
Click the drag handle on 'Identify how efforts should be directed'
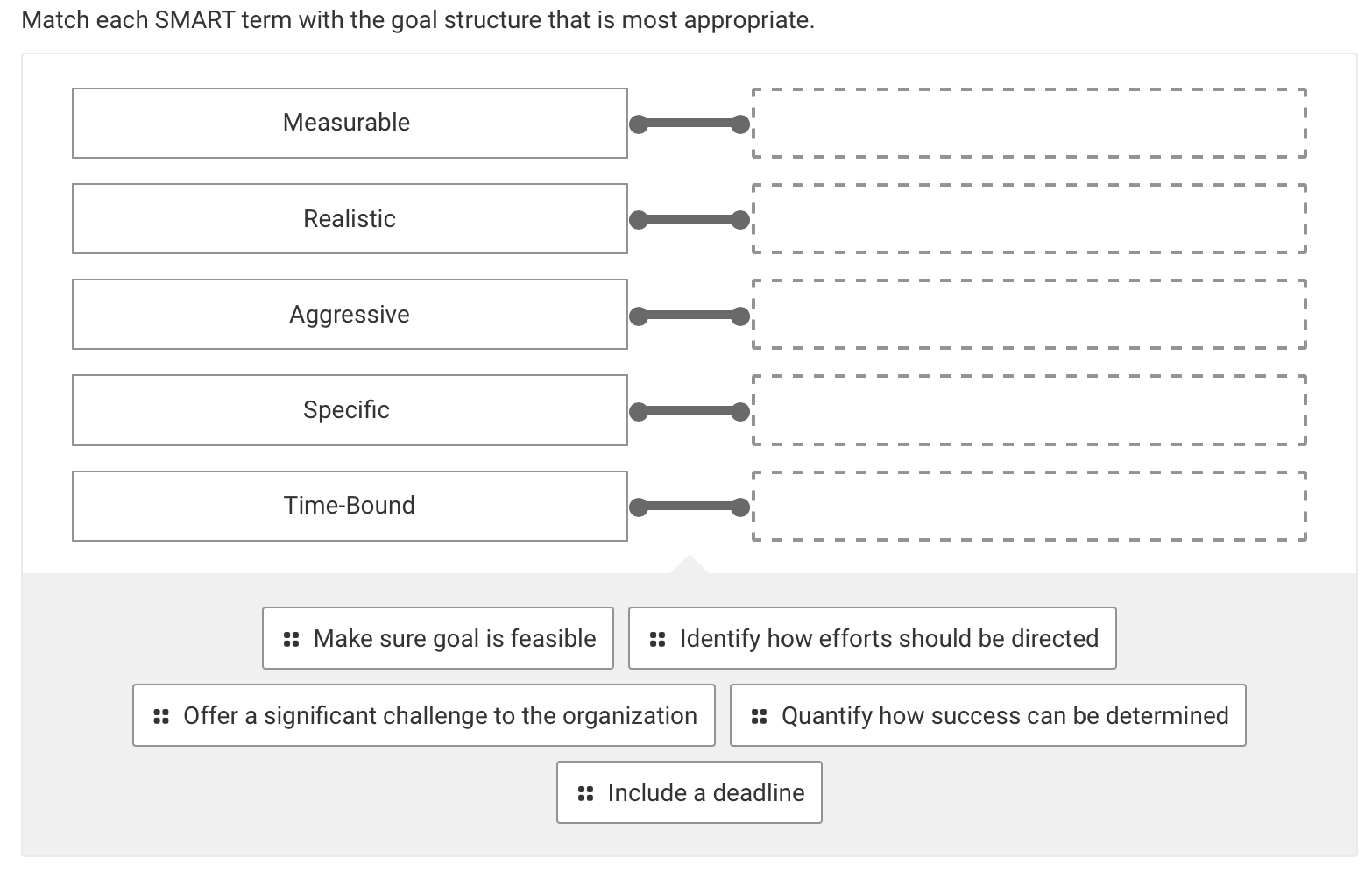(x=658, y=638)
